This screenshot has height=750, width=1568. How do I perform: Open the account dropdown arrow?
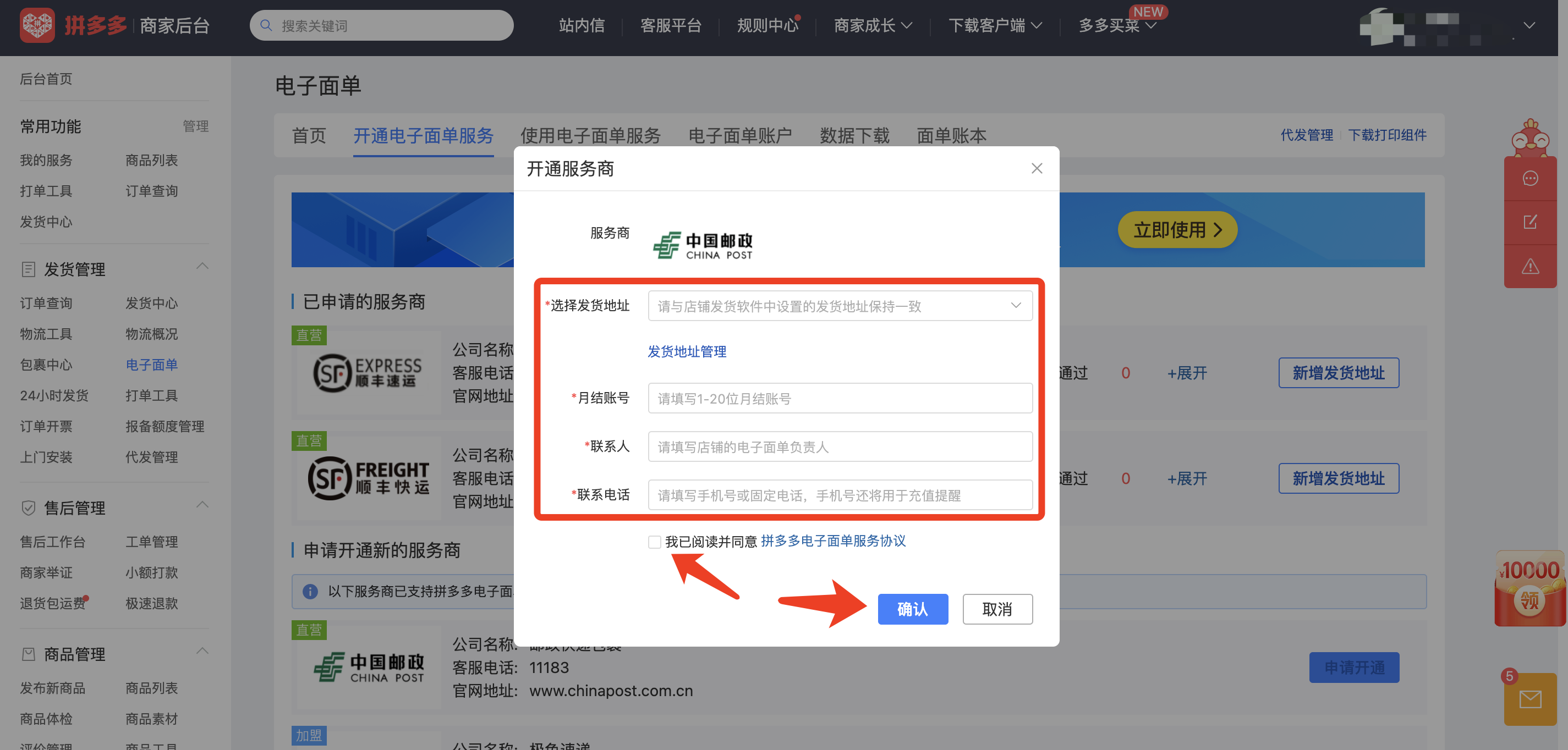(x=1529, y=25)
